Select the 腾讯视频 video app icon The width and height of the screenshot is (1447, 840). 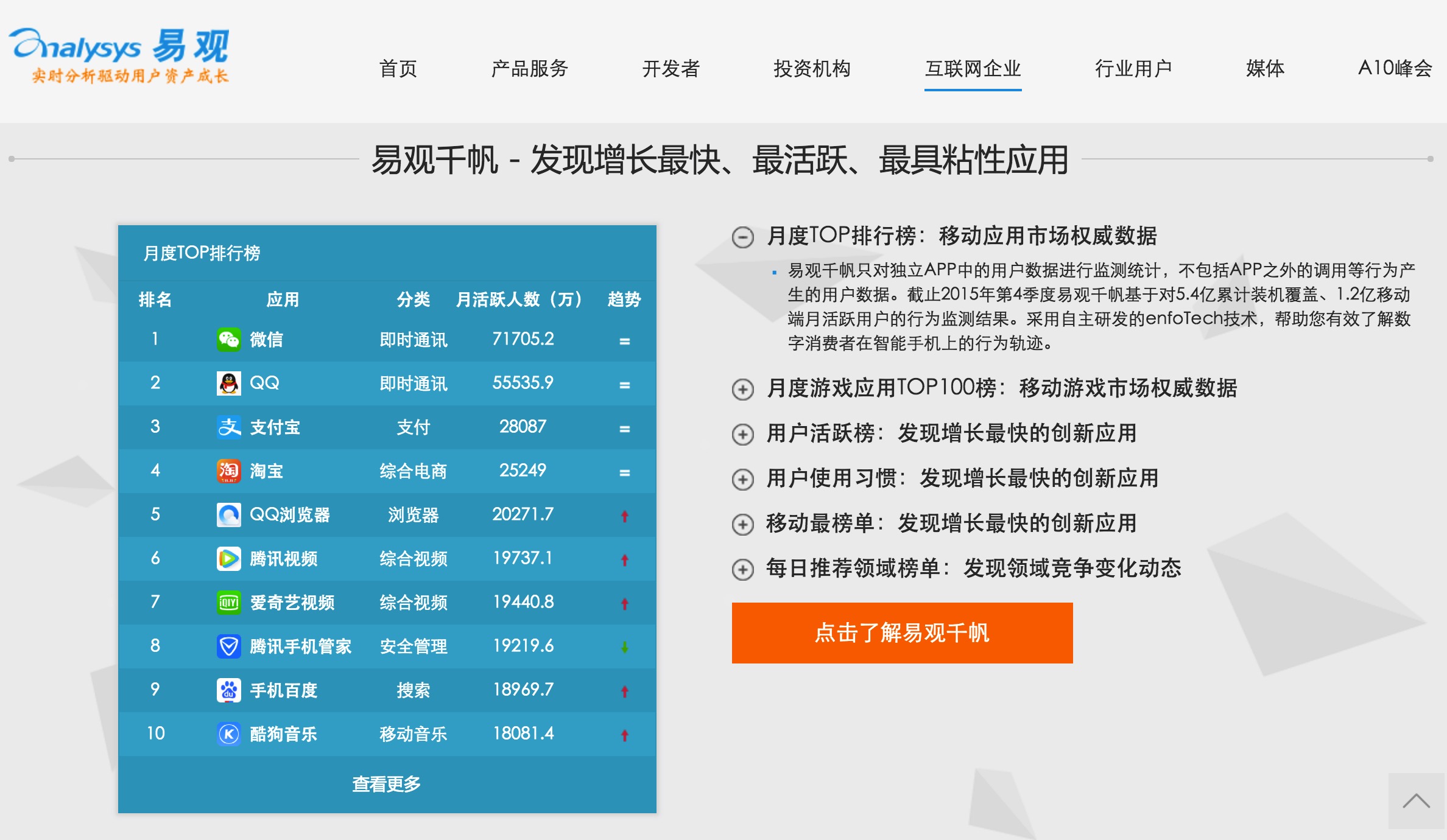[228, 559]
